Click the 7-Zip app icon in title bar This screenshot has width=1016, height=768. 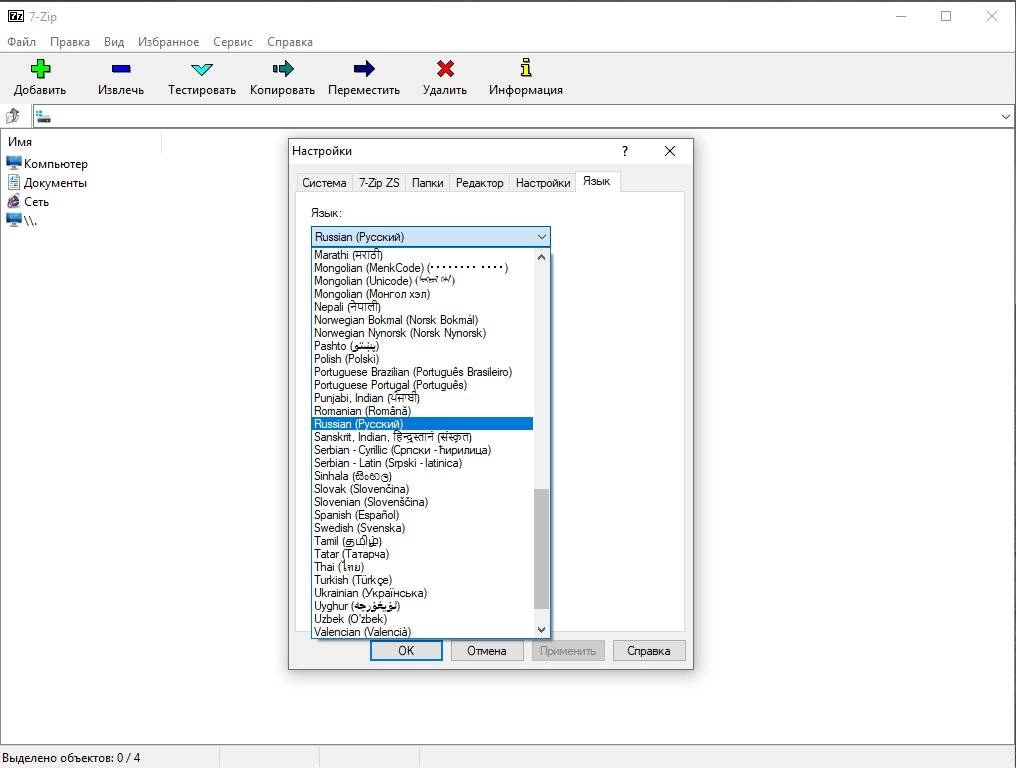pyautogui.click(x=16, y=16)
